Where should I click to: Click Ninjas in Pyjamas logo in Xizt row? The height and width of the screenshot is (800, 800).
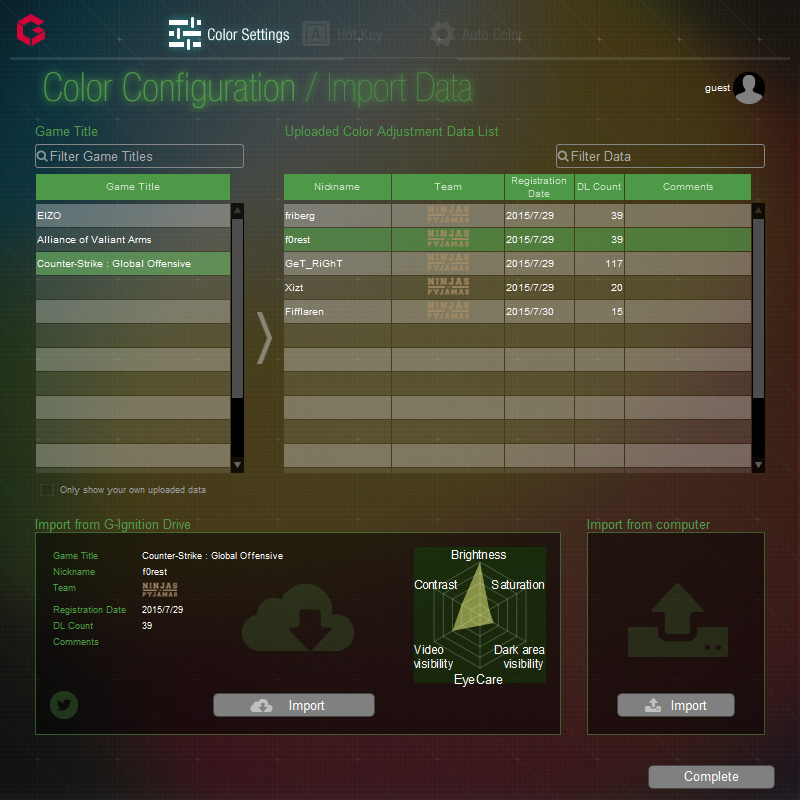tap(448, 287)
